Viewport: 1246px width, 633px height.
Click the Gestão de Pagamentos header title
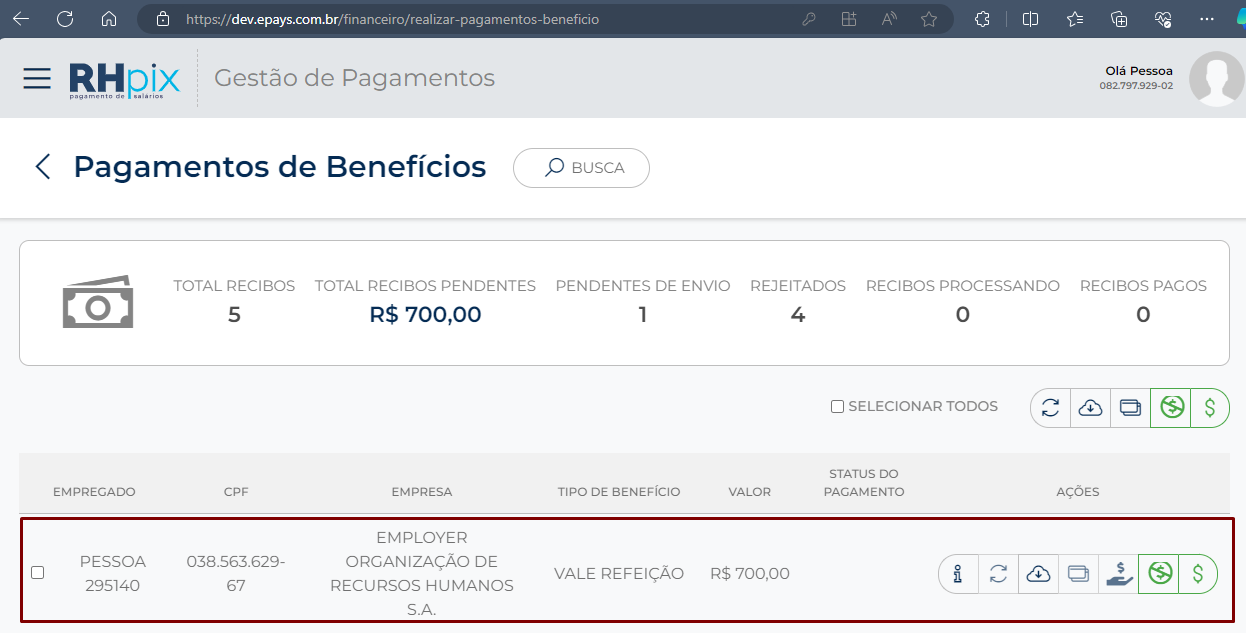pyautogui.click(x=355, y=78)
